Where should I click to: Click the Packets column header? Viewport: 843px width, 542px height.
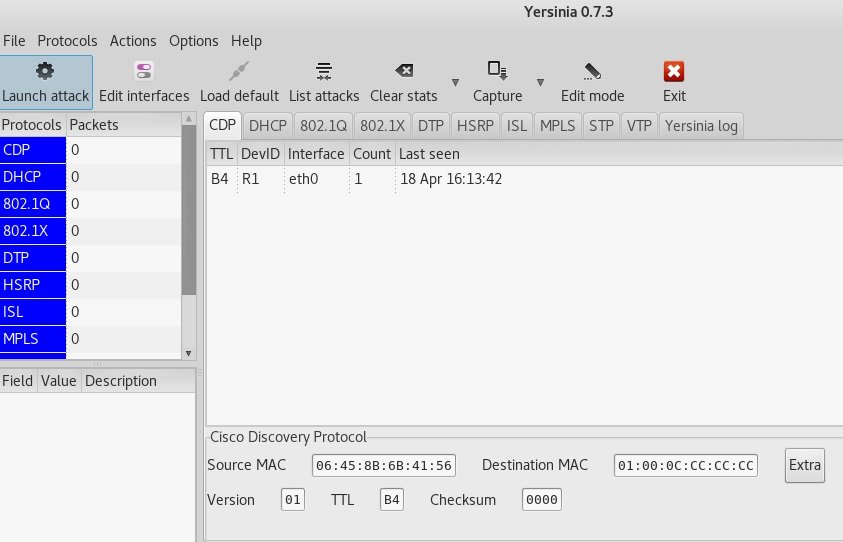click(124, 125)
